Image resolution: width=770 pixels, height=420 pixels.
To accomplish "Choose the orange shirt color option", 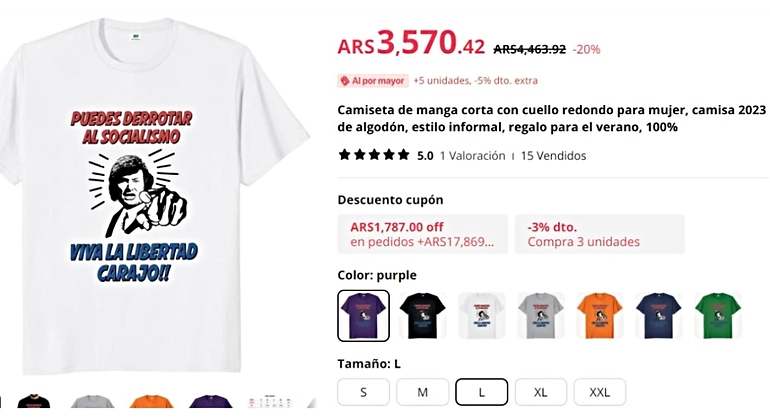I will coord(600,315).
